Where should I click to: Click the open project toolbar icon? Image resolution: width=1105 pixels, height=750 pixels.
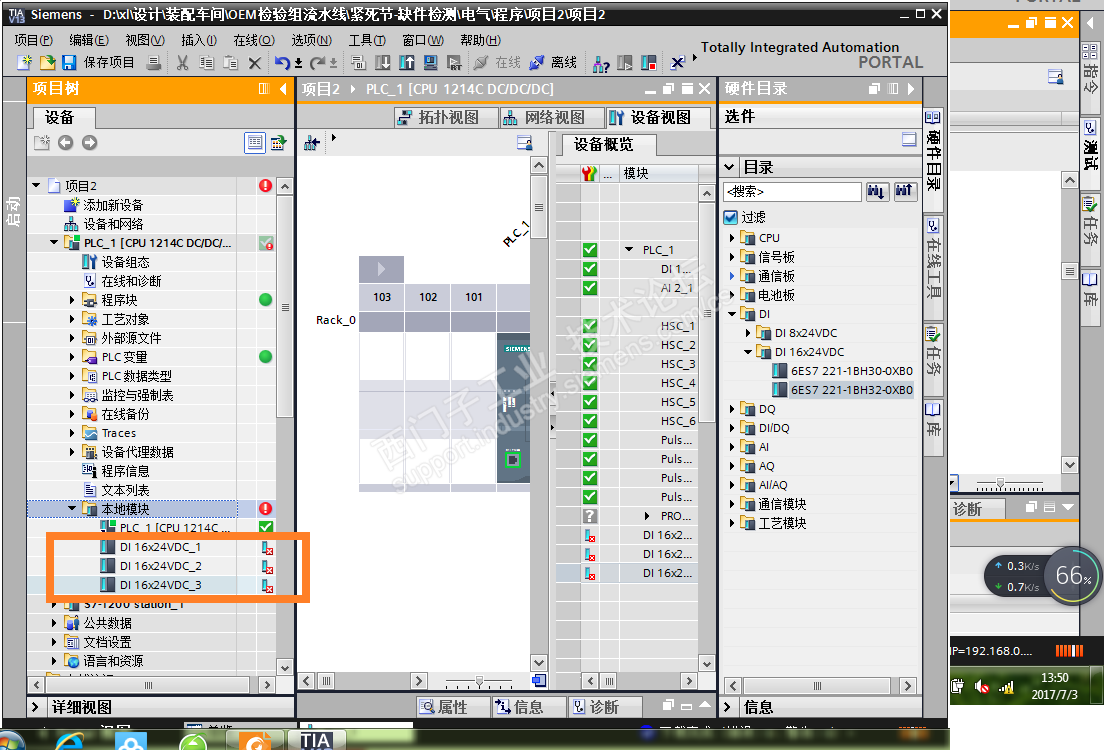(x=47, y=63)
